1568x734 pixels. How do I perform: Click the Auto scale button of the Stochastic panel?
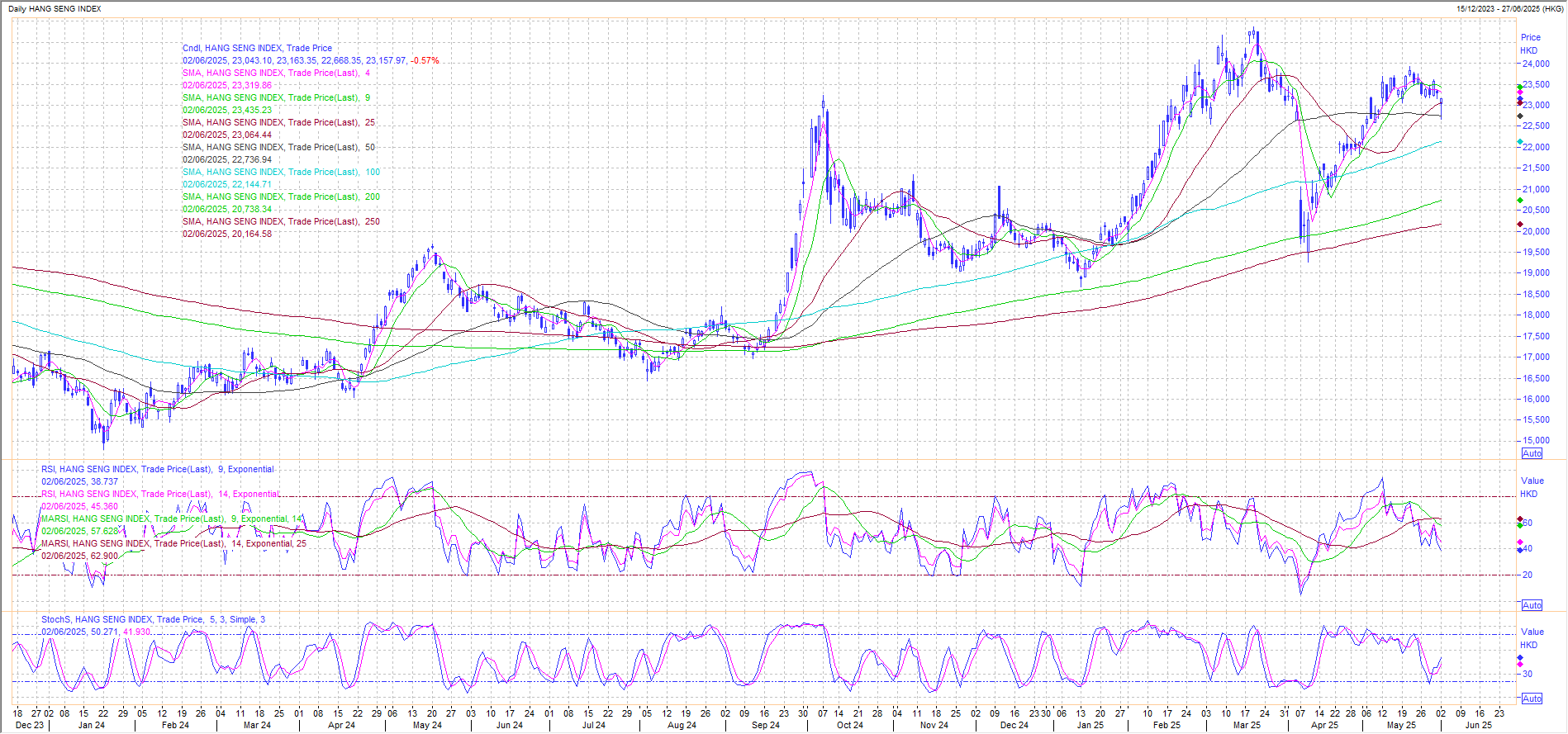(x=1532, y=698)
